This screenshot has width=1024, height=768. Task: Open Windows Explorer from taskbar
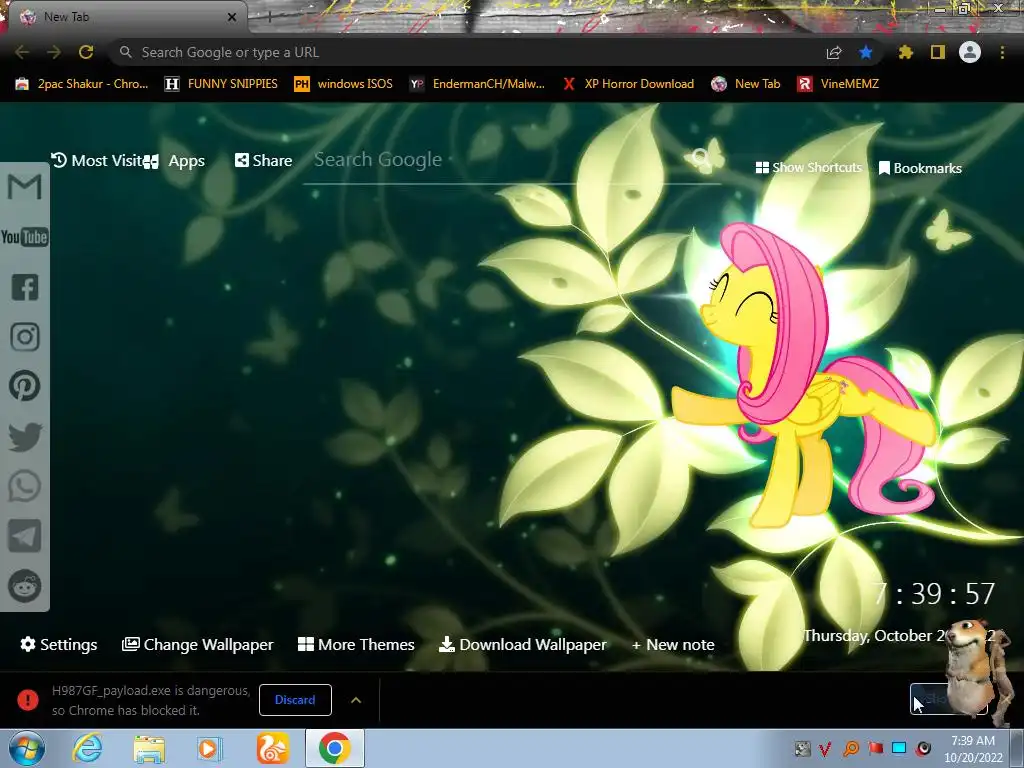[x=149, y=749]
